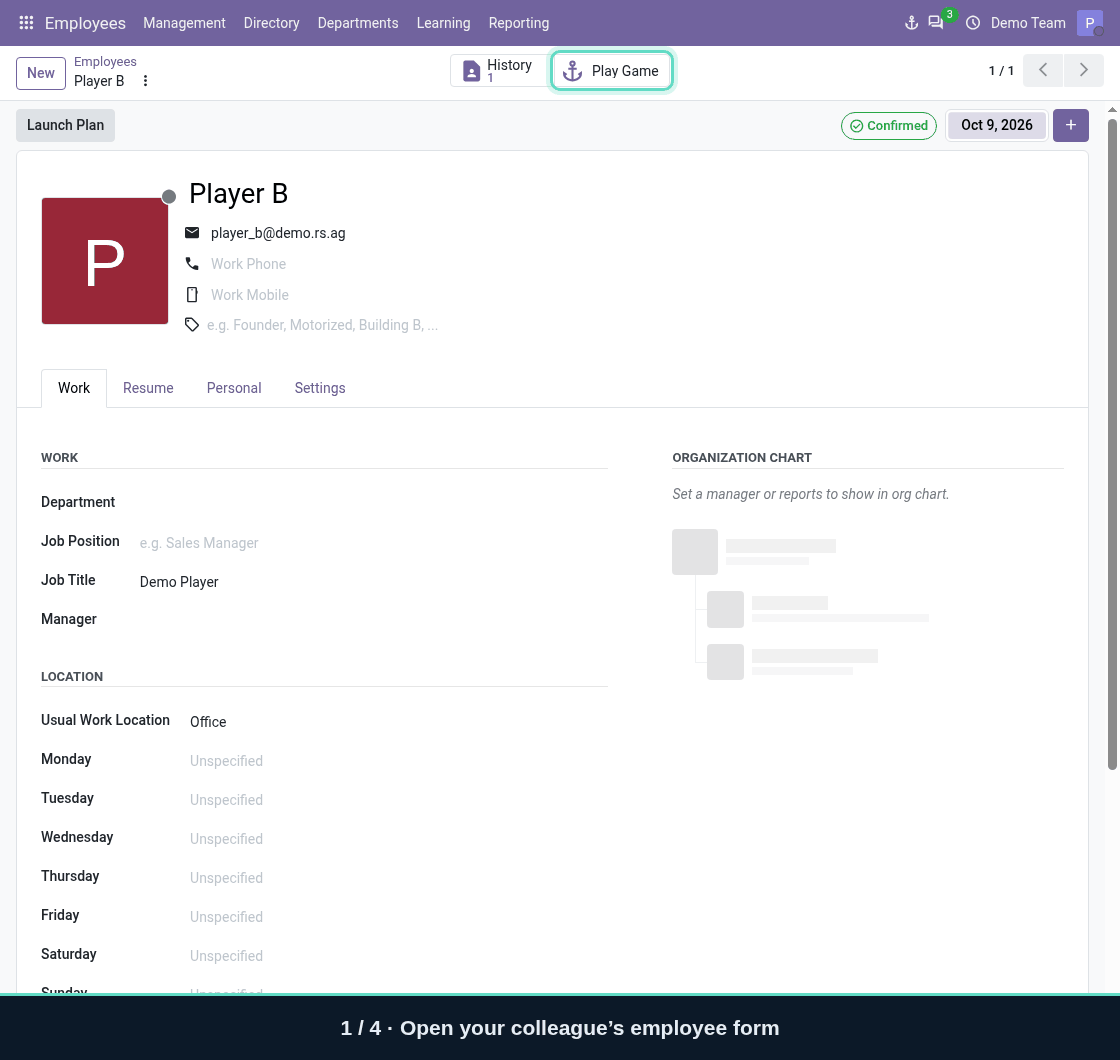Open the Monday work location dropdown

(x=397, y=761)
